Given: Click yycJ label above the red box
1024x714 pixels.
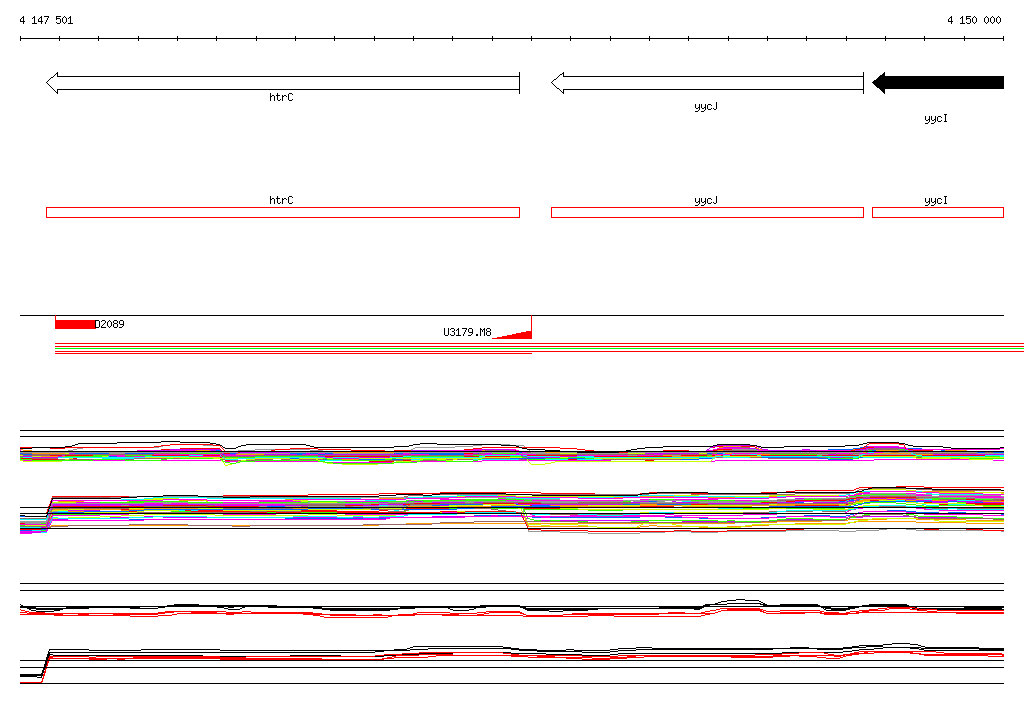Looking at the screenshot, I should tap(706, 201).
